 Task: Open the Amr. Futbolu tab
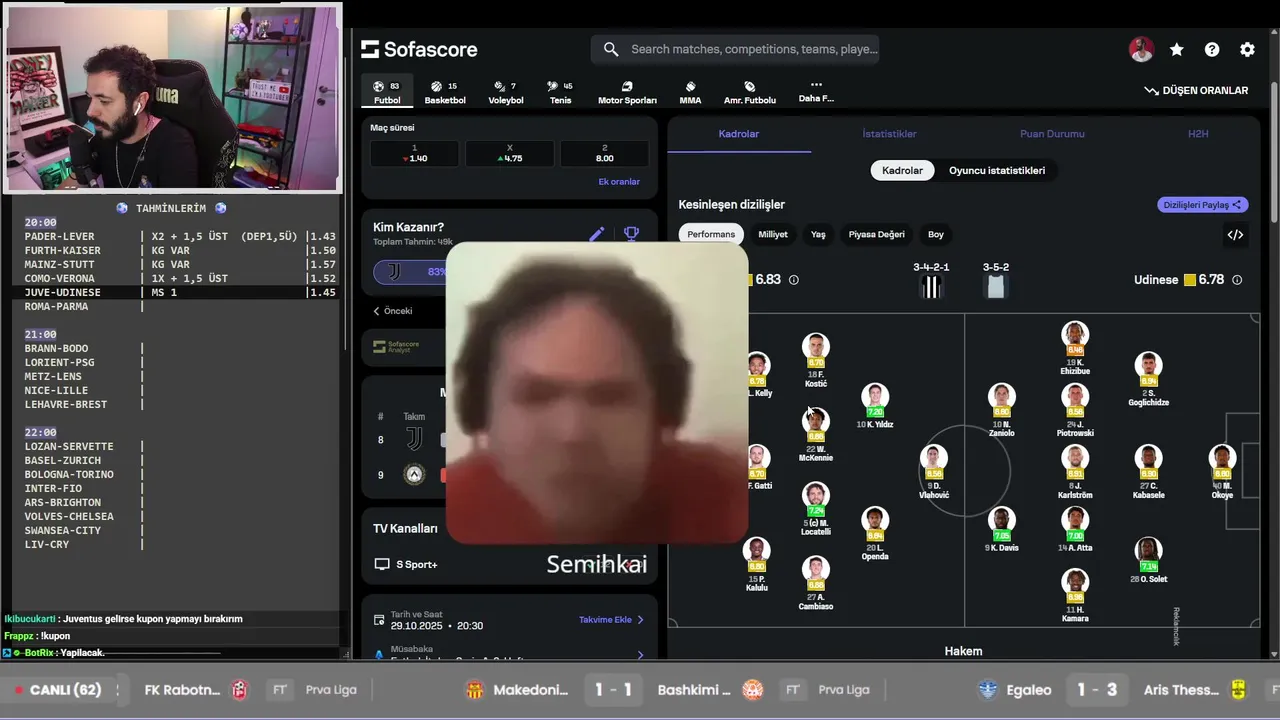point(750,92)
